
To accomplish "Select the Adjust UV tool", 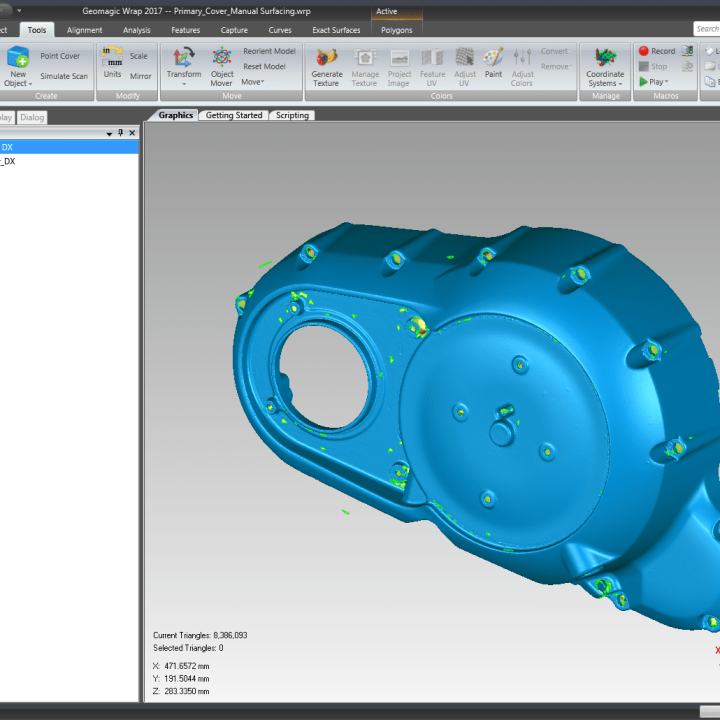I will [x=465, y=67].
